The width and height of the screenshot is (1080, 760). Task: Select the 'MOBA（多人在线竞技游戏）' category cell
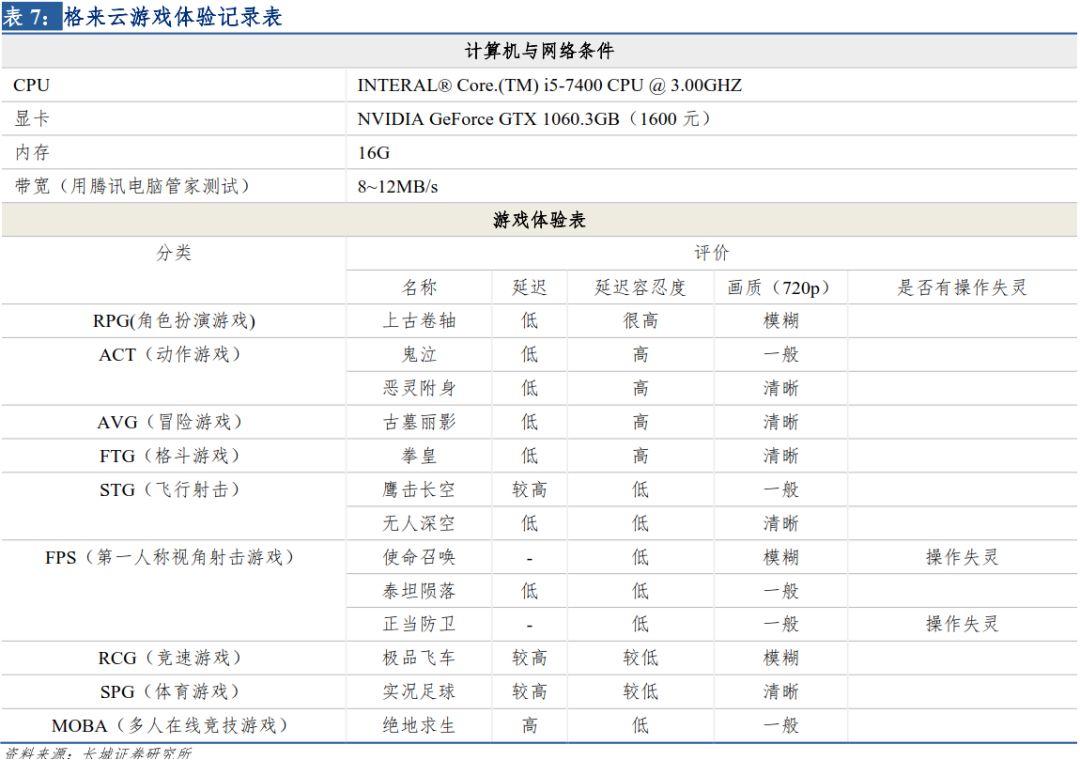(174, 726)
